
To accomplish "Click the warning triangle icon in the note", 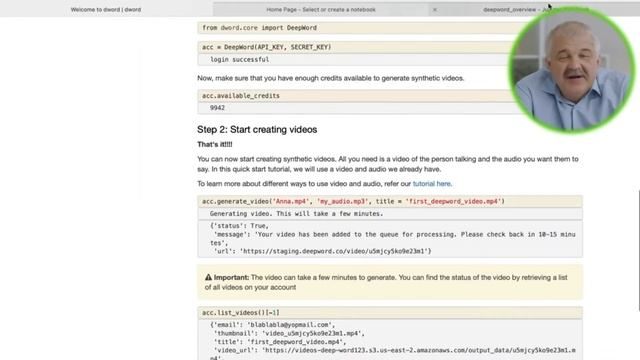I will coord(209,277).
